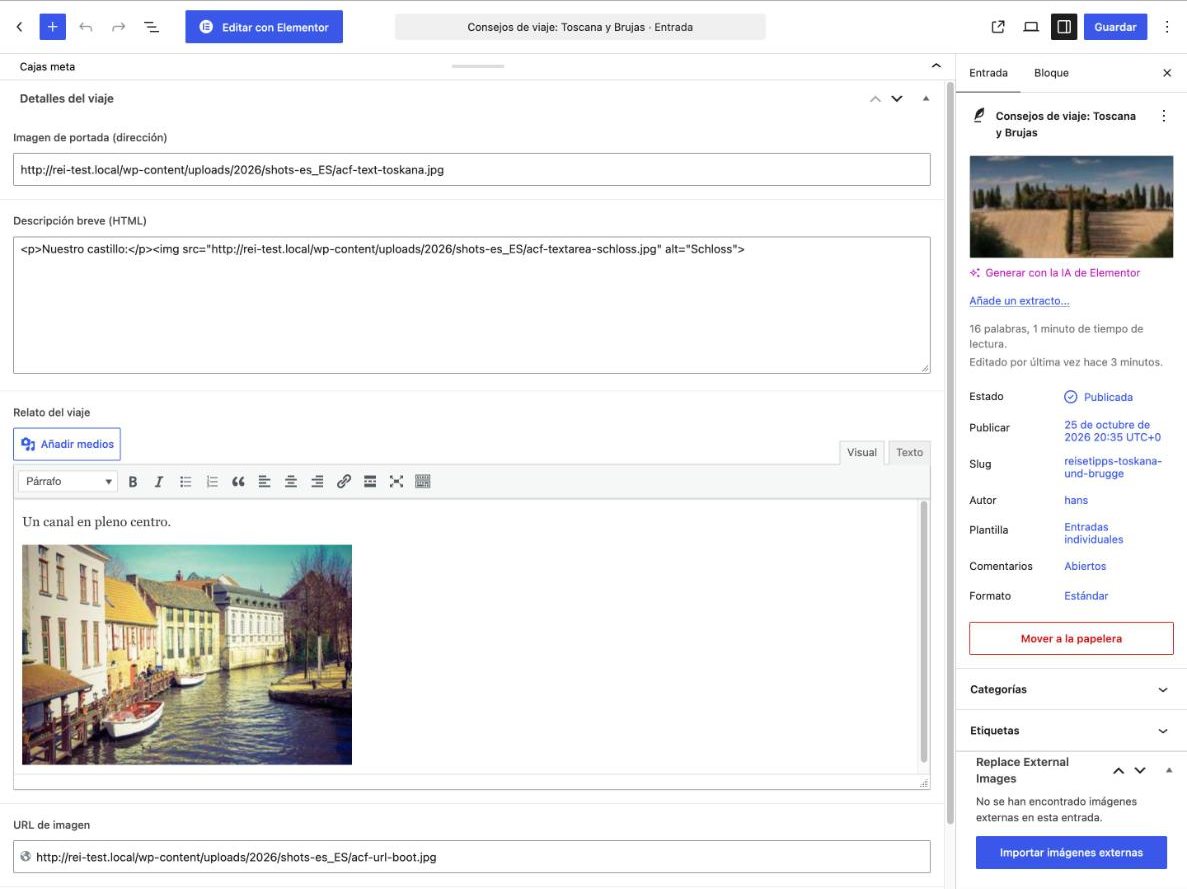Click Mover a la papelera
This screenshot has height=889, width=1187.
[1071, 638]
